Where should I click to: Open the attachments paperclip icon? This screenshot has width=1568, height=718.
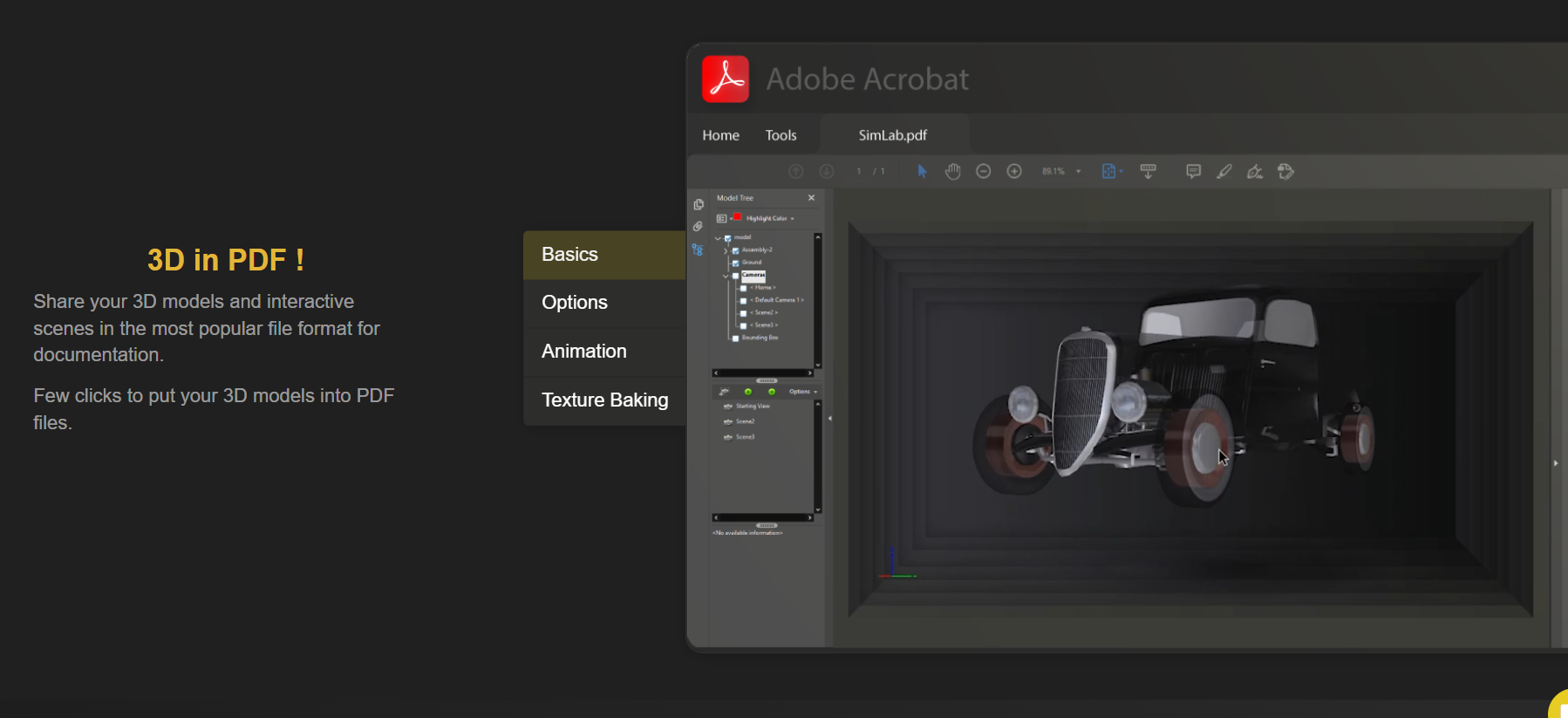click(x=698, y=227)
